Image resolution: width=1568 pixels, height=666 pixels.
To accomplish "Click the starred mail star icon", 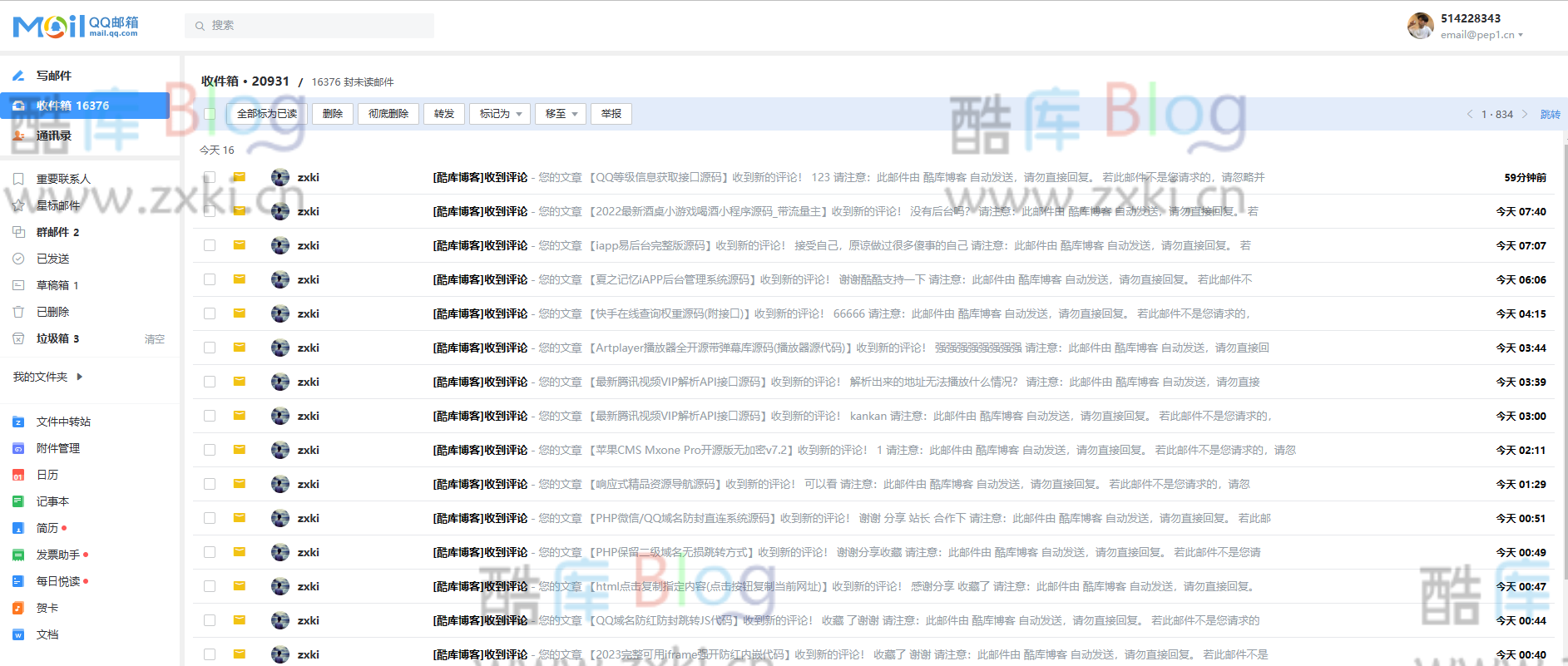I will click(x=18, y=205).
